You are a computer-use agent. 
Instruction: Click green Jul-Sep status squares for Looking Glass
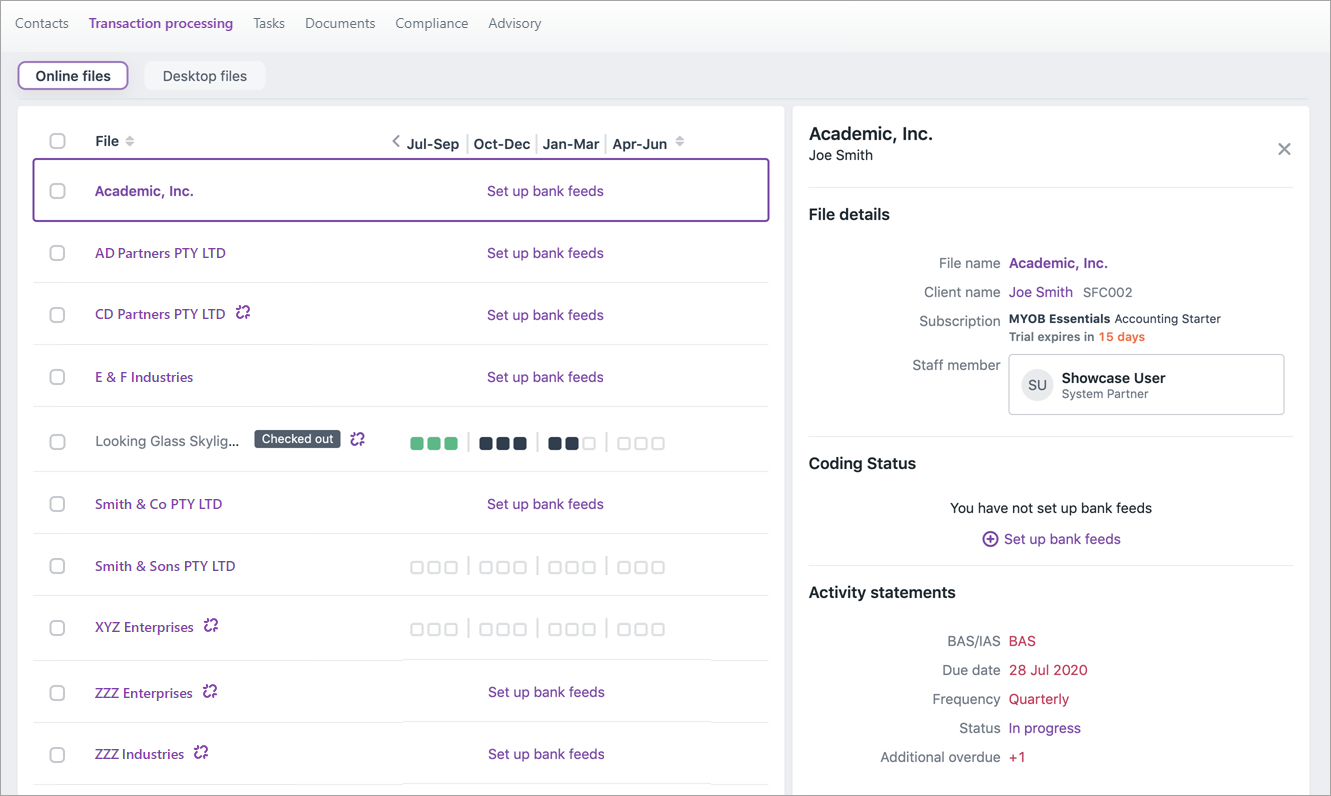click(434, 443)
